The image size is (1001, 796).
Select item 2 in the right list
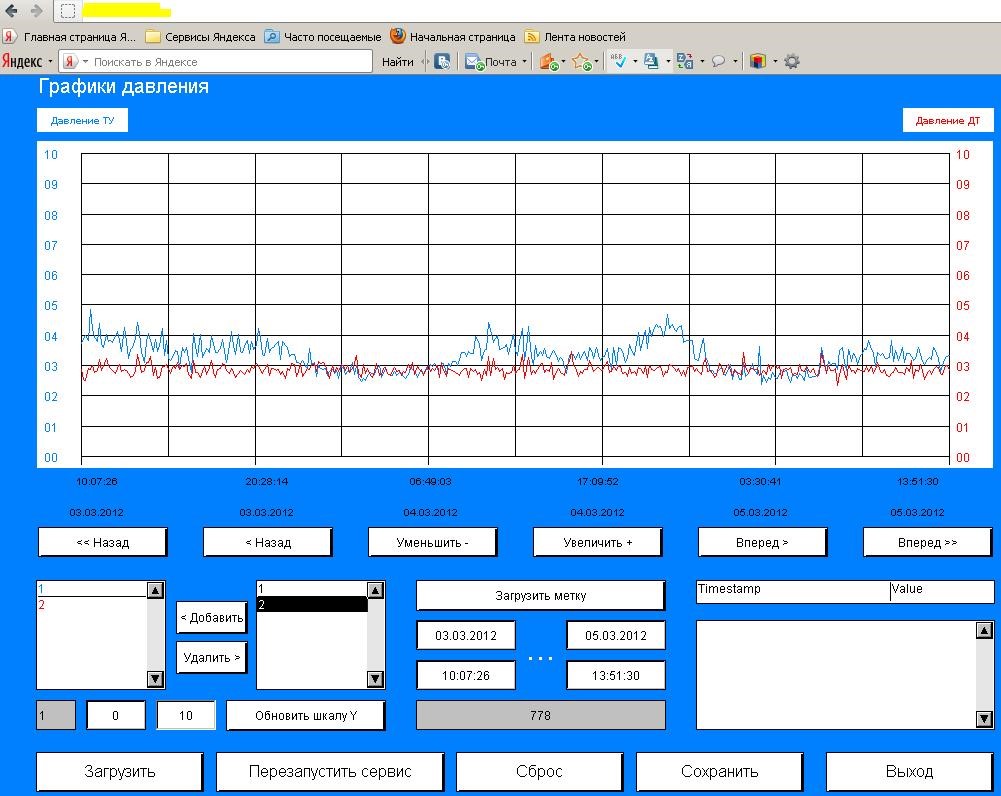tap(312, 605)
